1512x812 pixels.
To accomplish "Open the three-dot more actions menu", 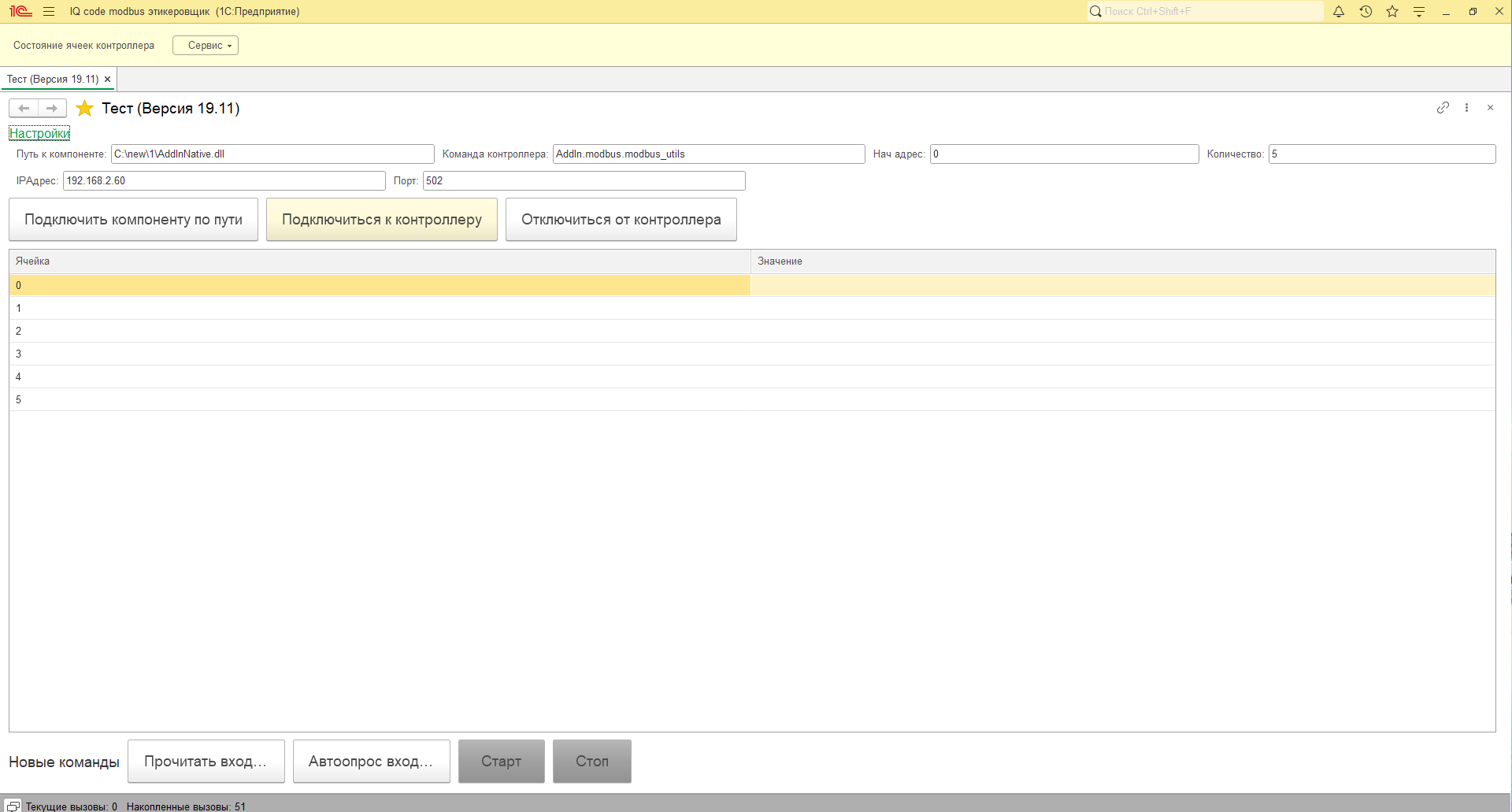I will point(1466,108).
